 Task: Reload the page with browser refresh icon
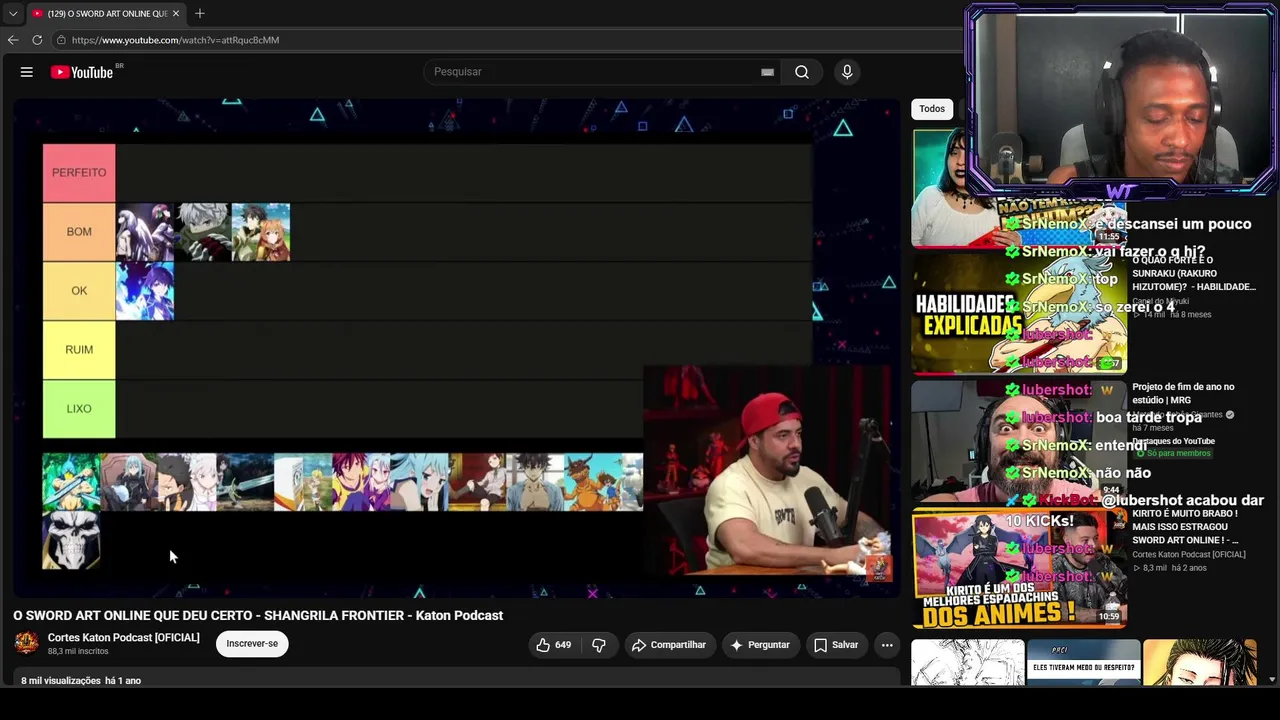tap(37, 40)
